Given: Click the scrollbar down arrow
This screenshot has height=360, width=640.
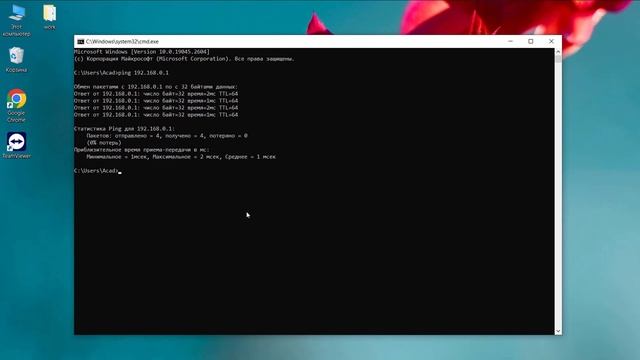Looking at the screenshot, I should click(558, 331).
